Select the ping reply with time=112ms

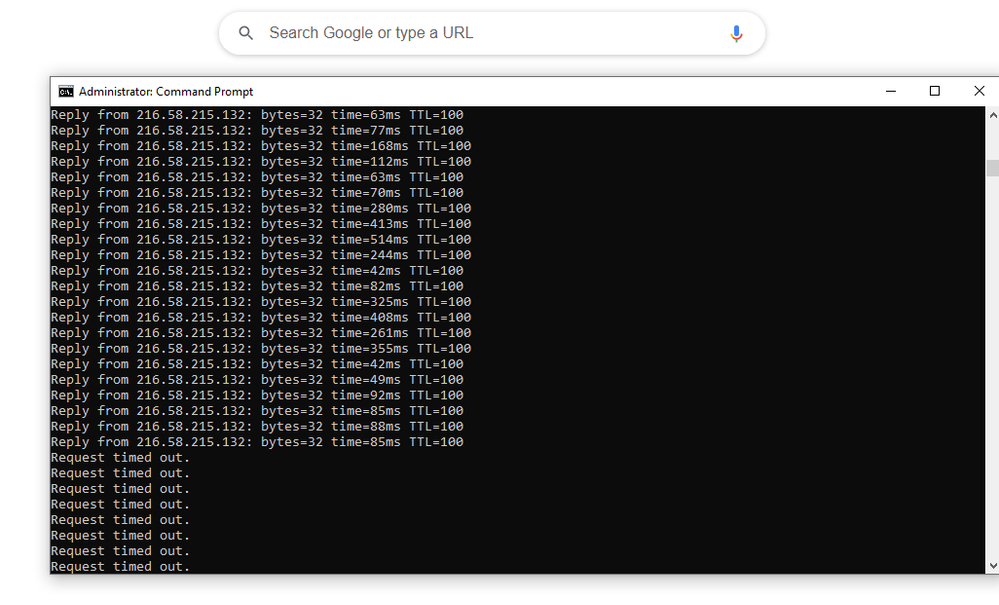click(260, 162)
